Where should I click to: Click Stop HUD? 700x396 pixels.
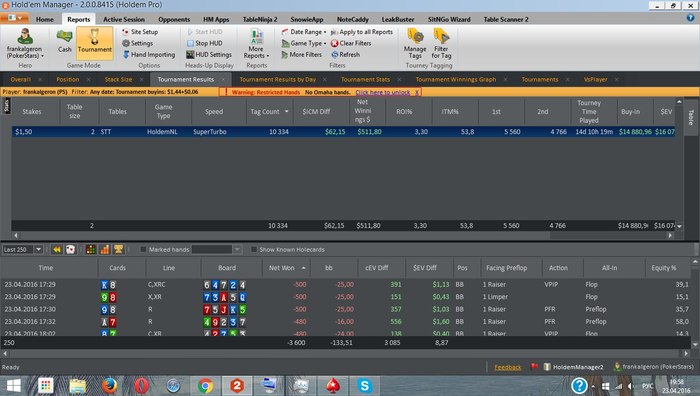pyautogui.click(x=204, y=43)
